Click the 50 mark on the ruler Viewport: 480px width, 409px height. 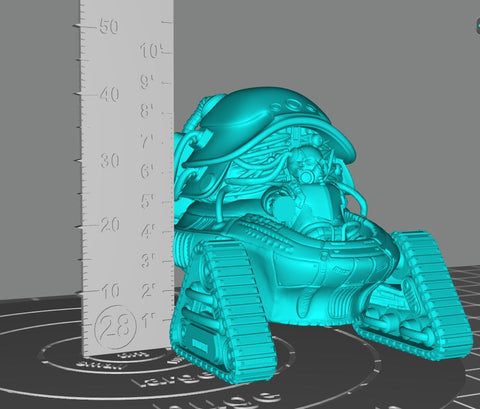[x=109, y=27]
